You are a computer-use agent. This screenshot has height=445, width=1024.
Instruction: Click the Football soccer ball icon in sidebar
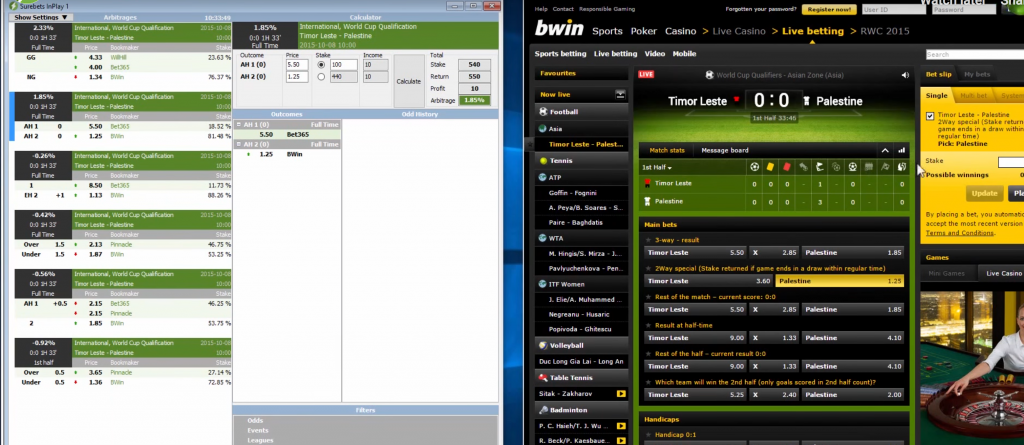543,112
